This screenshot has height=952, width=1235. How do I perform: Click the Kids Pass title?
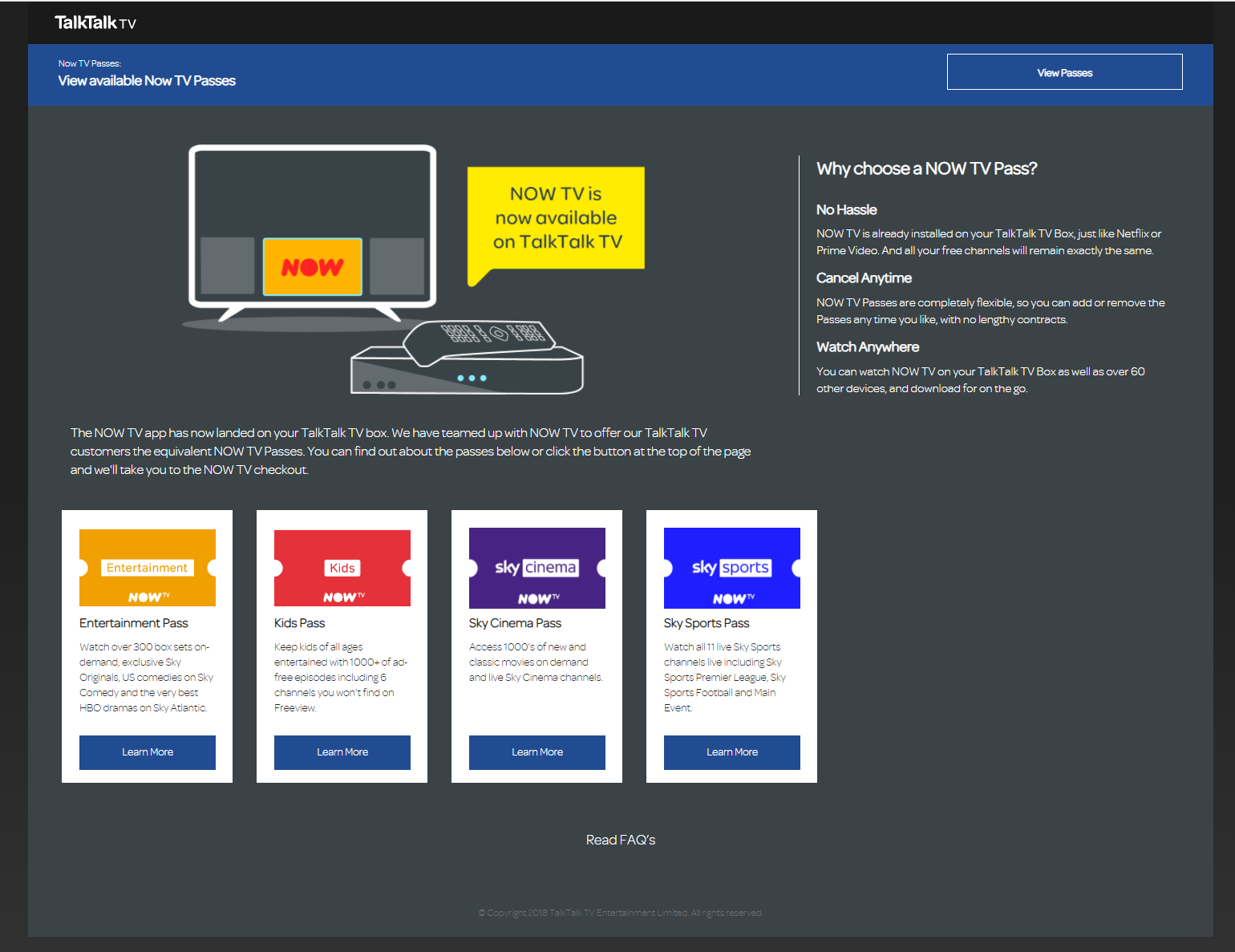(x=300, y=623)
